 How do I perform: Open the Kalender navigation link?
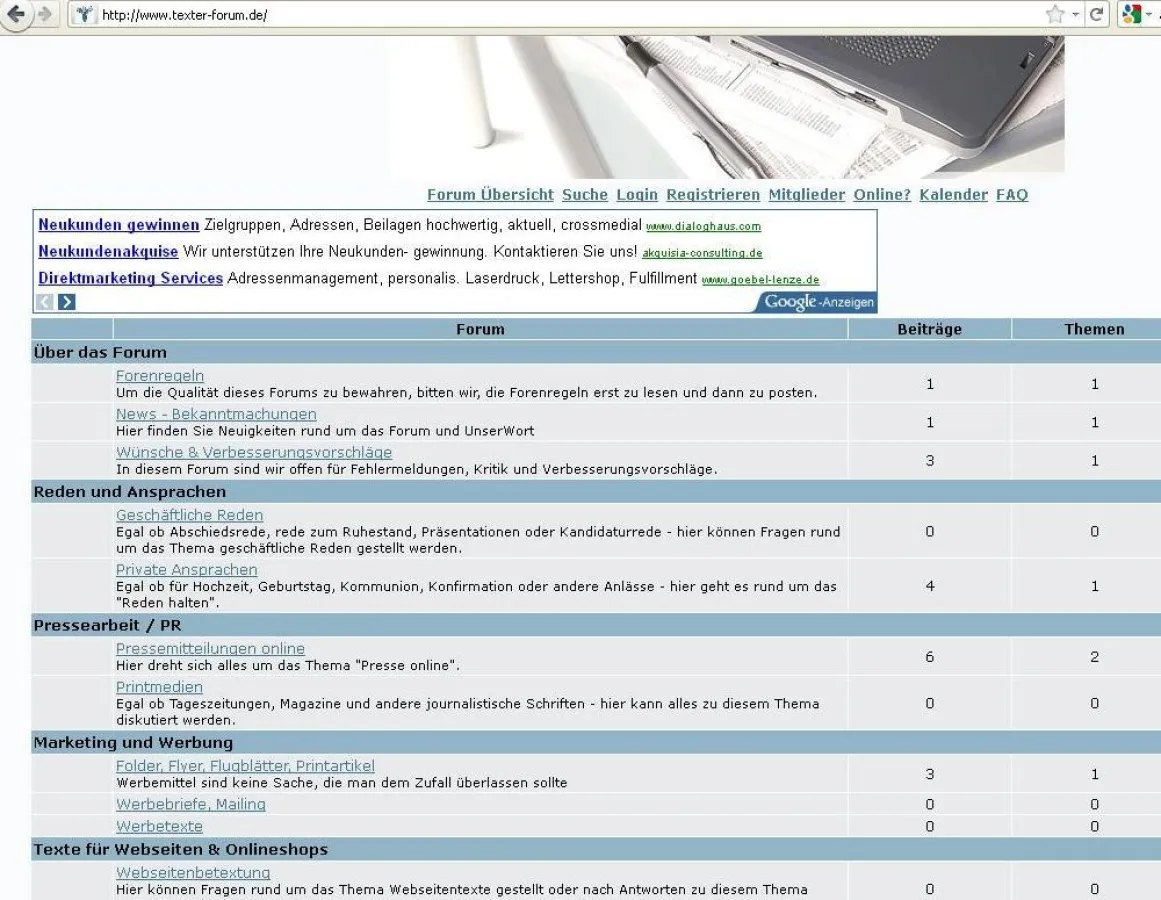click(953, 195)
